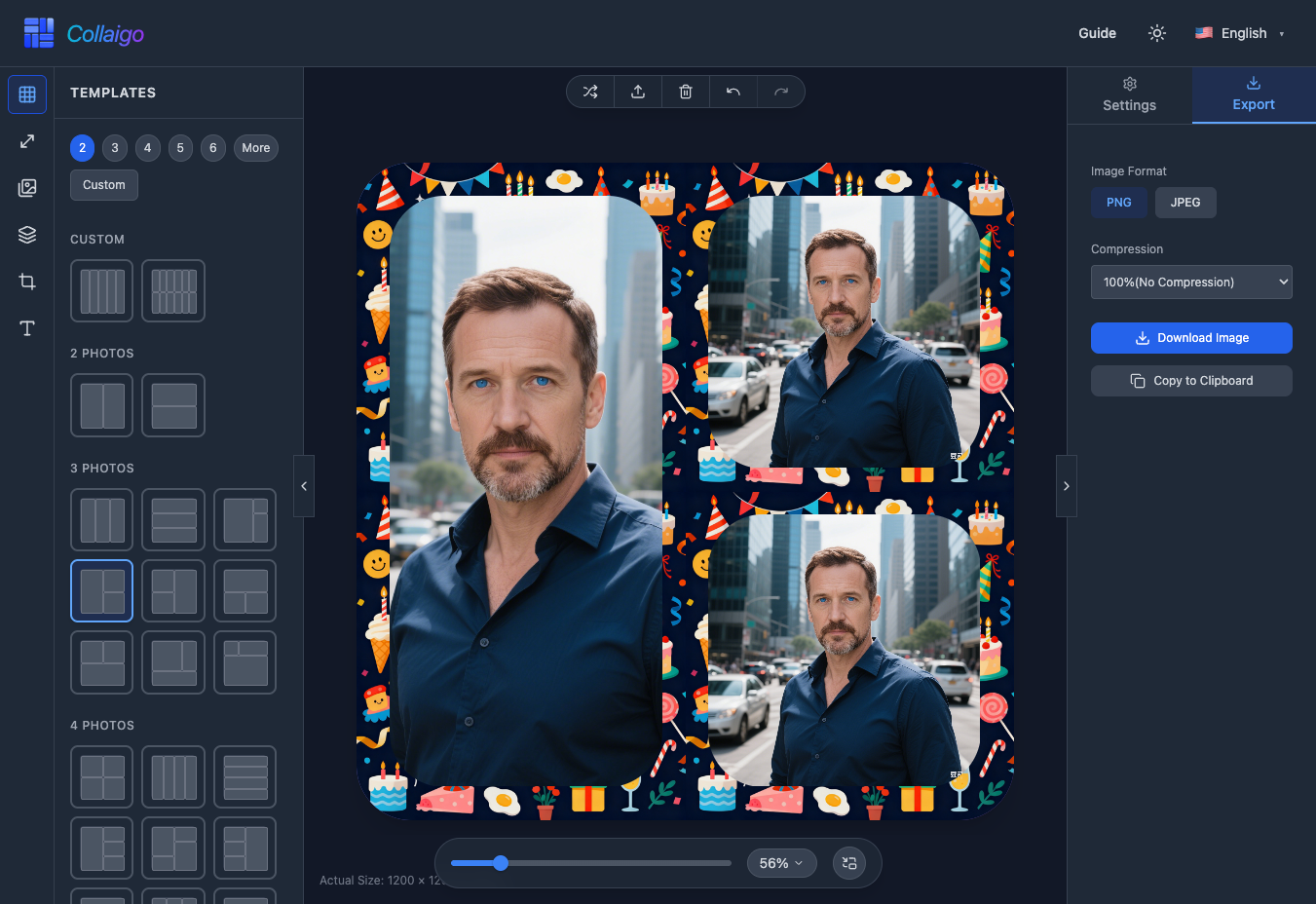Click the trash delete toolbar icon
The image size is (1316, 904).
pyautogui.click(x=686, y=92)
